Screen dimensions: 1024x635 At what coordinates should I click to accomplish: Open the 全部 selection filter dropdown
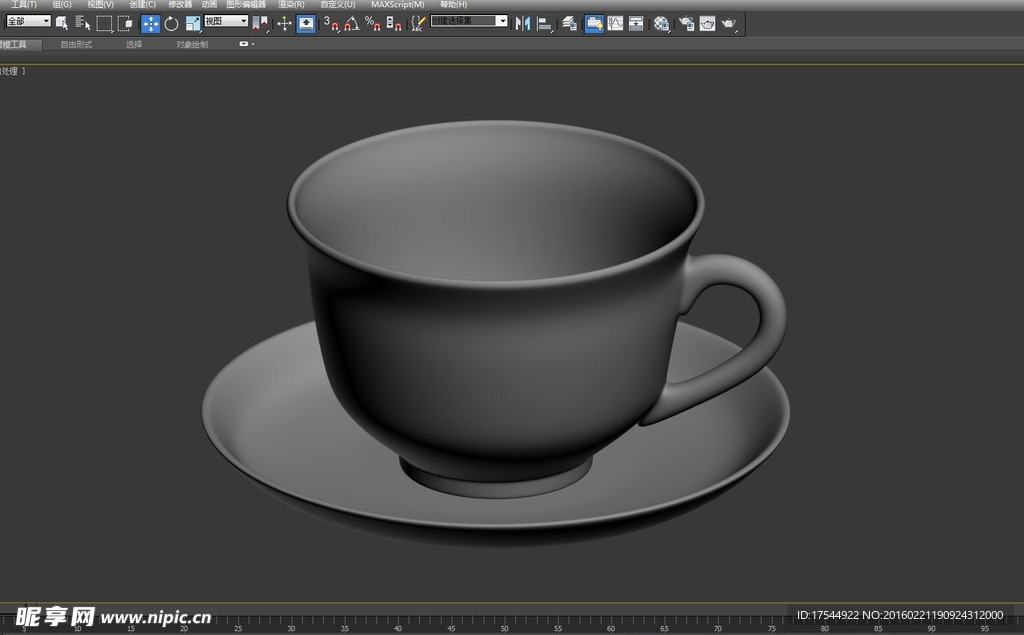click(28, 21)
